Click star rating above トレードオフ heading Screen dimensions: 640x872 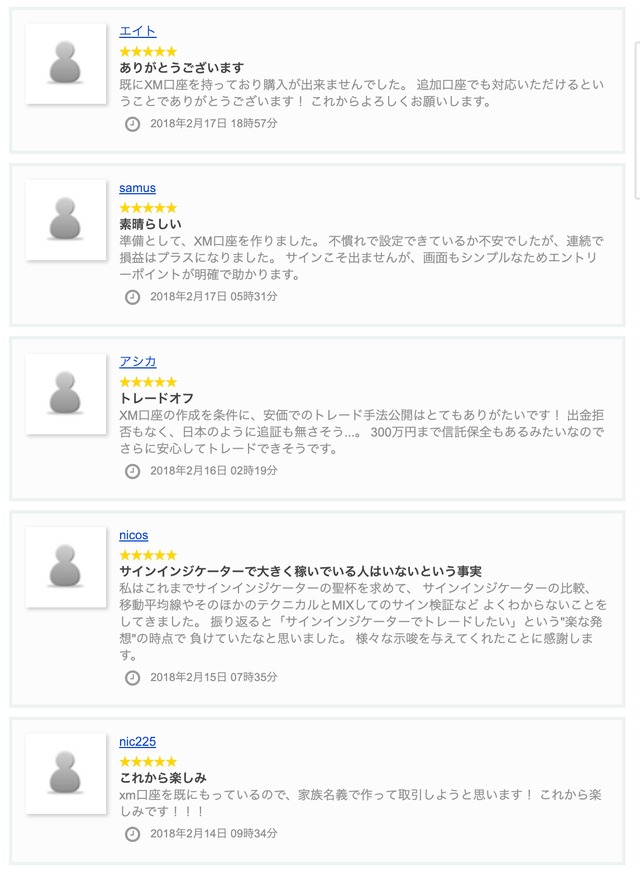[x=148, y=382]
